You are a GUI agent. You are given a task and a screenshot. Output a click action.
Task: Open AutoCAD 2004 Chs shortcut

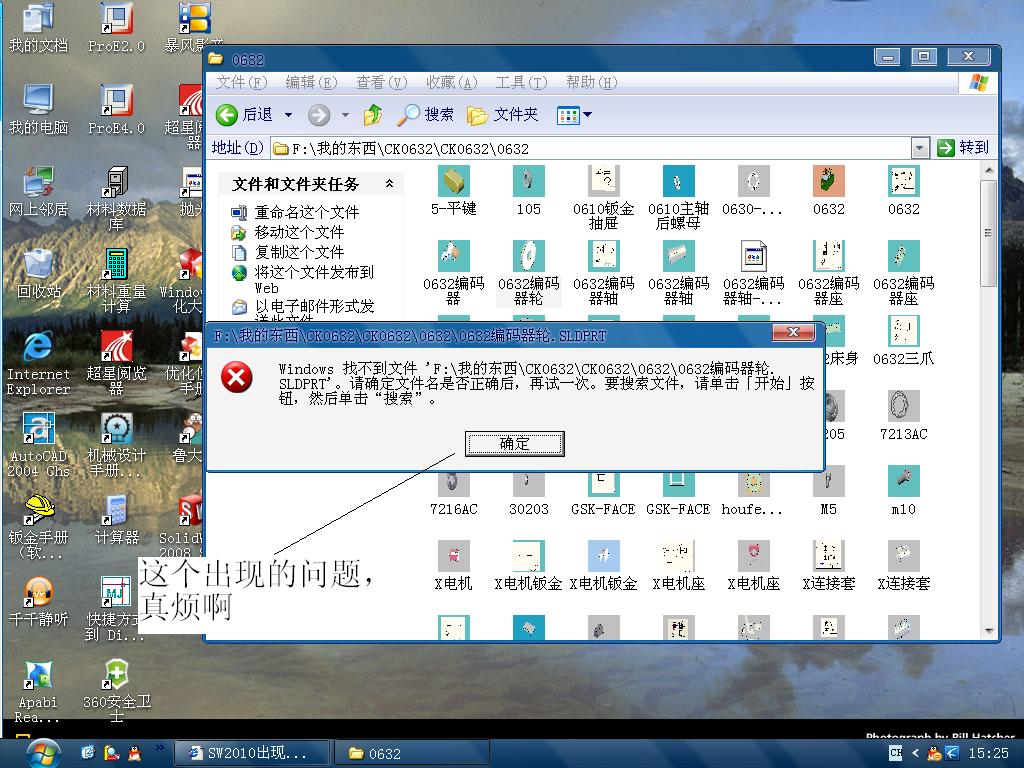point(38,444)
